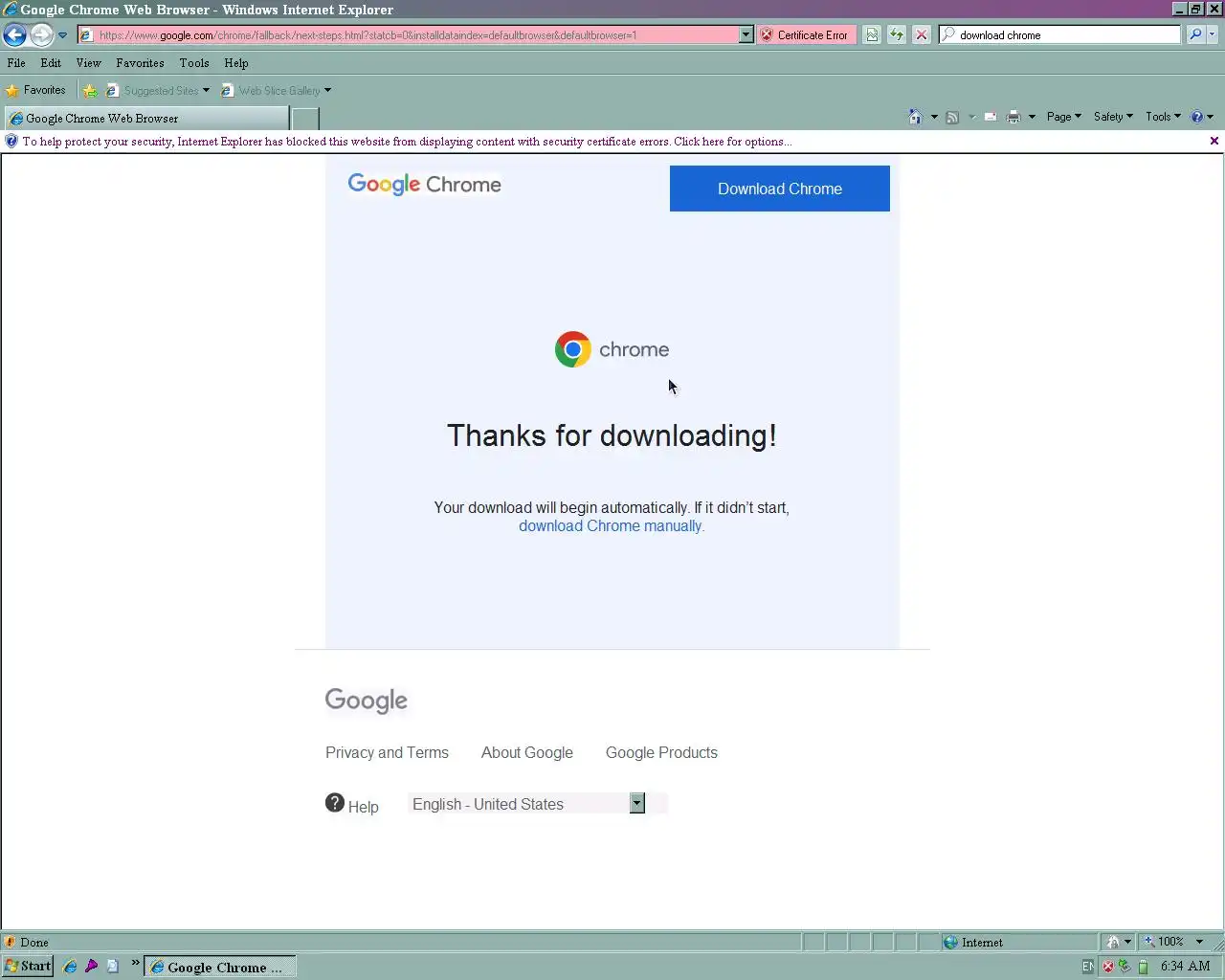This screenshot has width=1225, height=980.
Task: Select the Google Chrome Web Browser tab
Action: [x=145, y=119]
